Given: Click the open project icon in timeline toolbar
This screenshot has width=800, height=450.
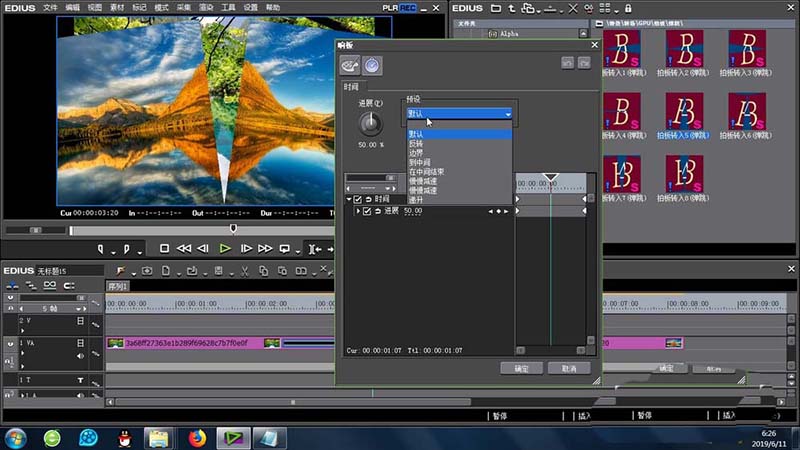Looking at the screenshot, I should pos(192,271).
